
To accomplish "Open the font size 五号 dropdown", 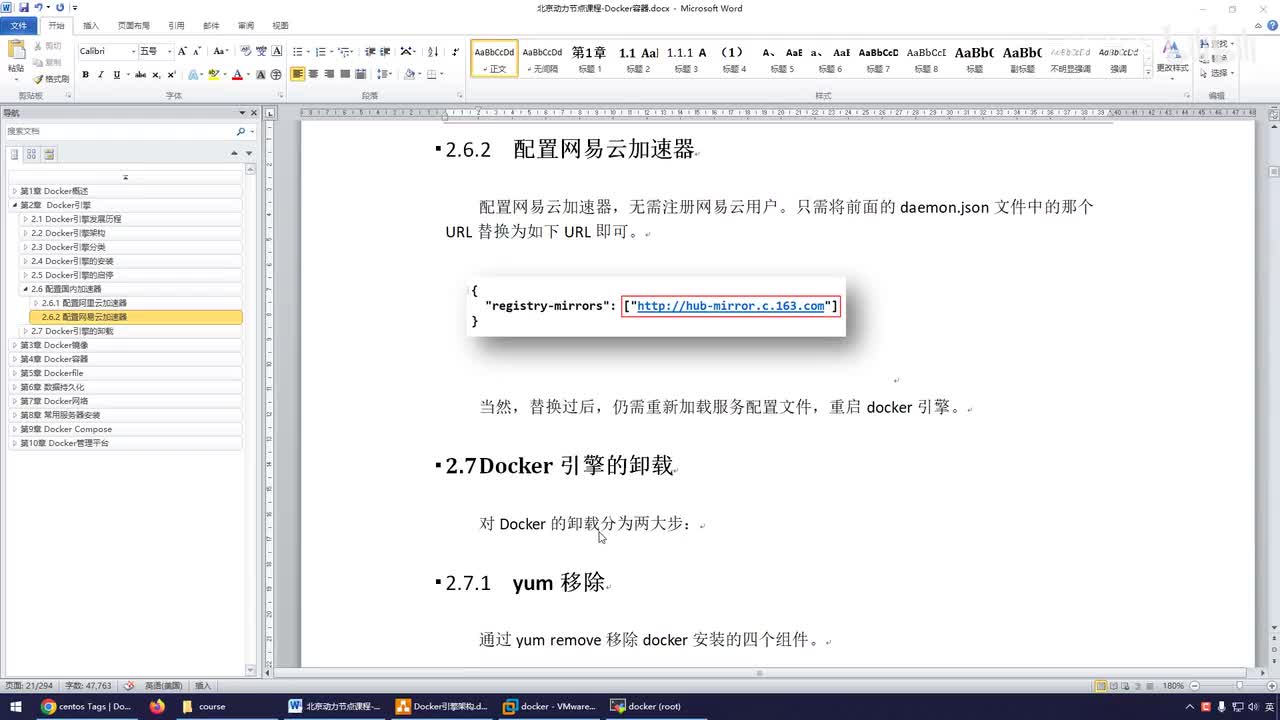I will (x=170, y=51).
